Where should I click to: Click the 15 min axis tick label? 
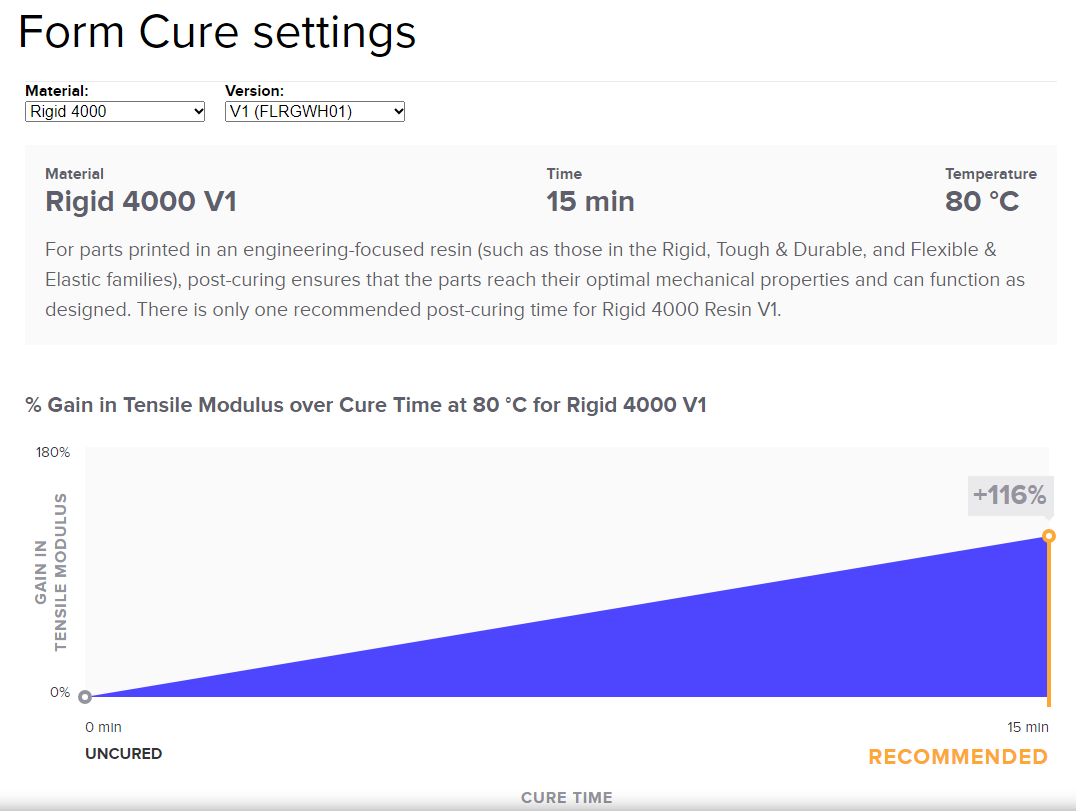point(1027,727)
